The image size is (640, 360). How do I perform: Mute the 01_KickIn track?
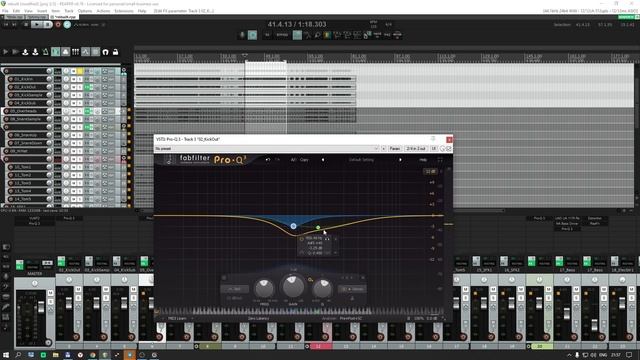74,79
